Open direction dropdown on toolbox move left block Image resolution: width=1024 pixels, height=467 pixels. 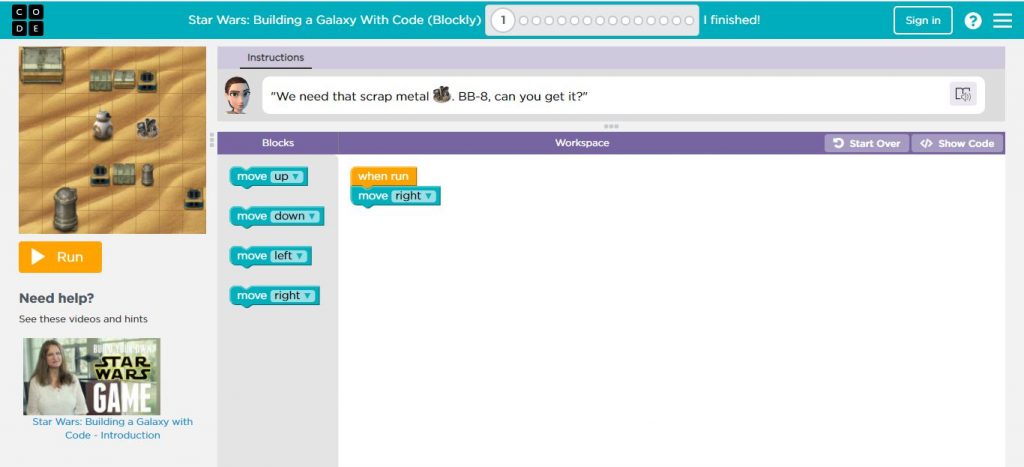click(x=289, y=256)
